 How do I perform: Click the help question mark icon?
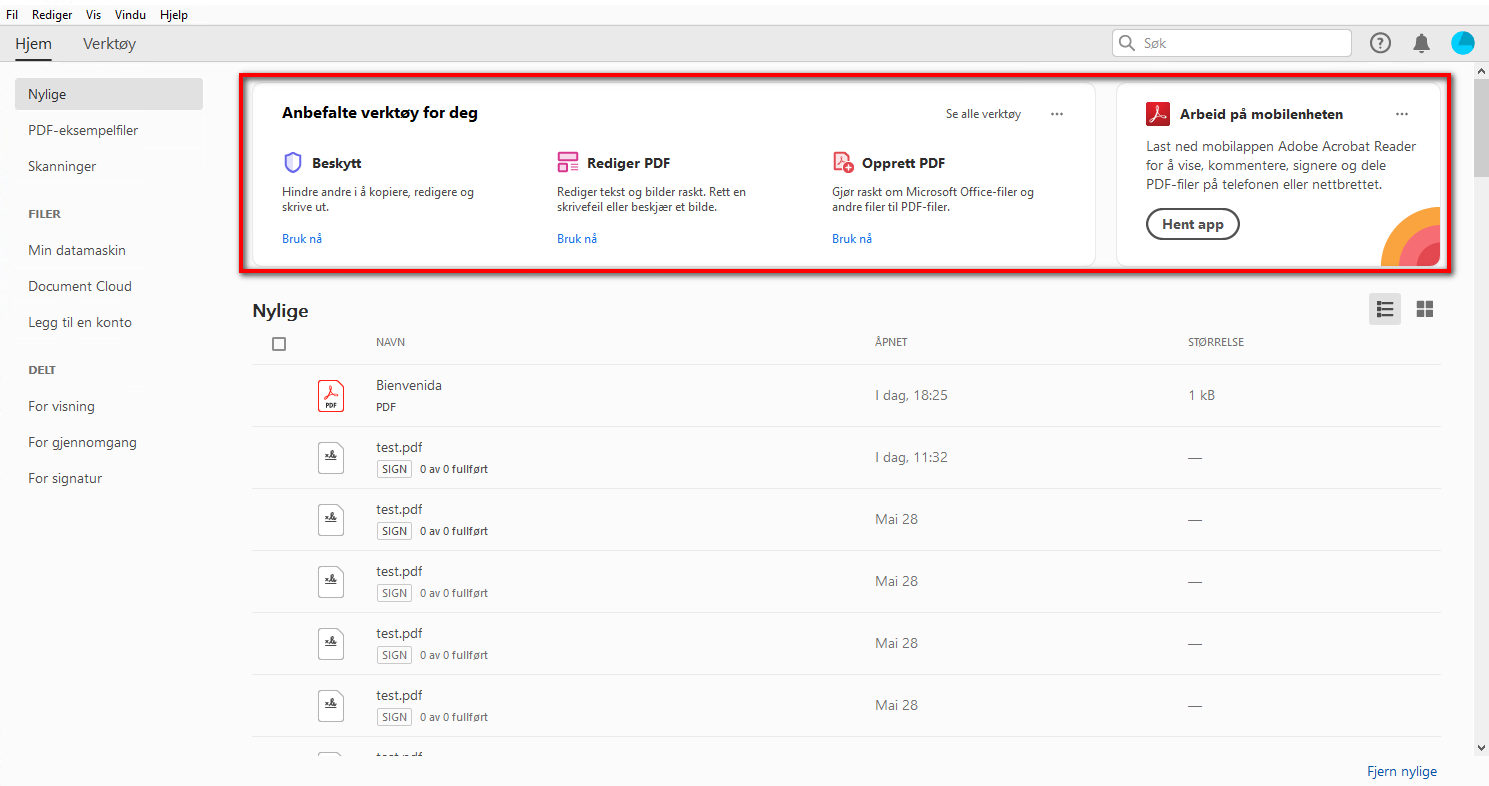pos(1380,43)
